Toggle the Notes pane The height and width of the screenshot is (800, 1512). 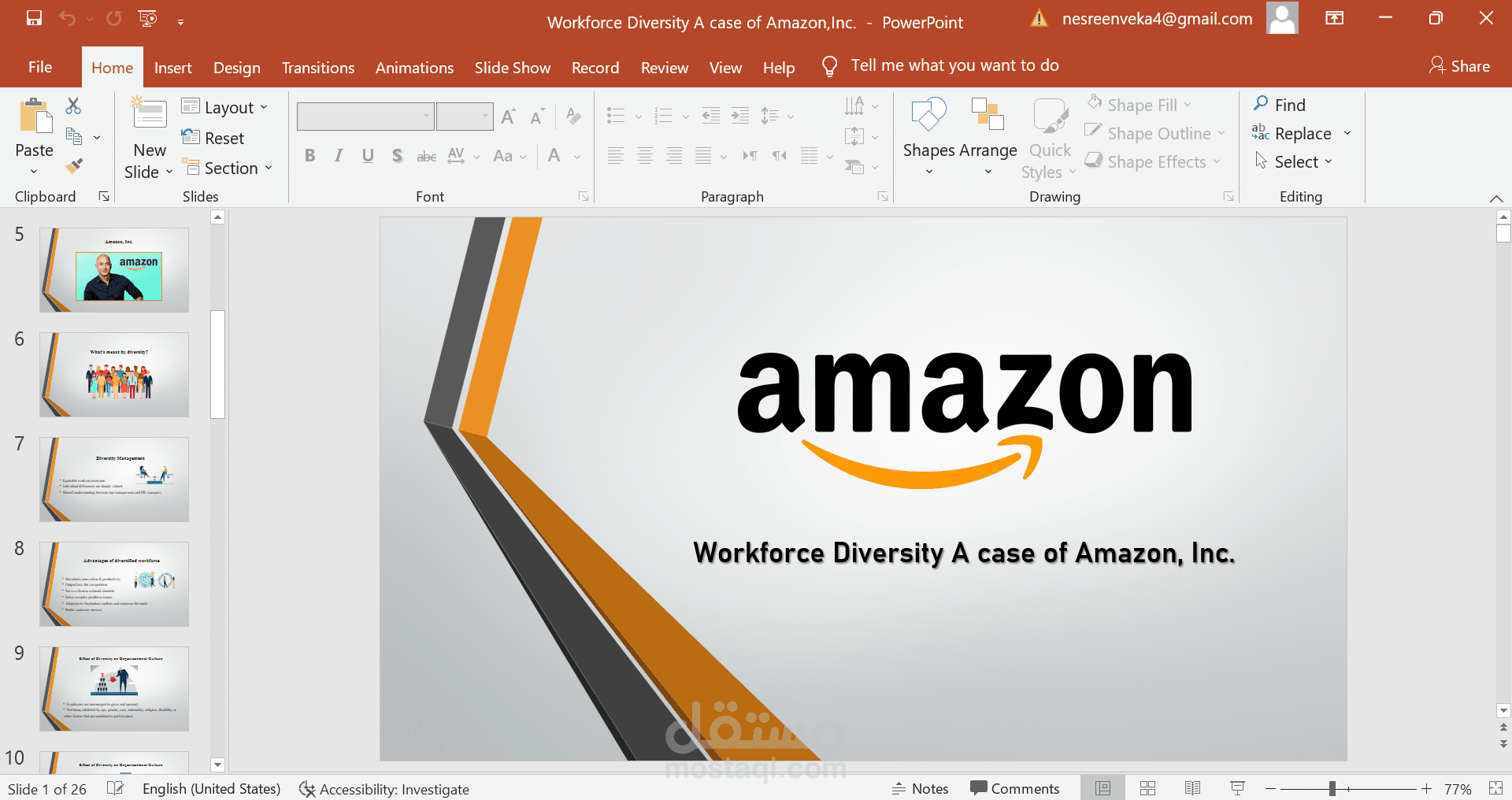pyautogui.click(x=920, y=788)
